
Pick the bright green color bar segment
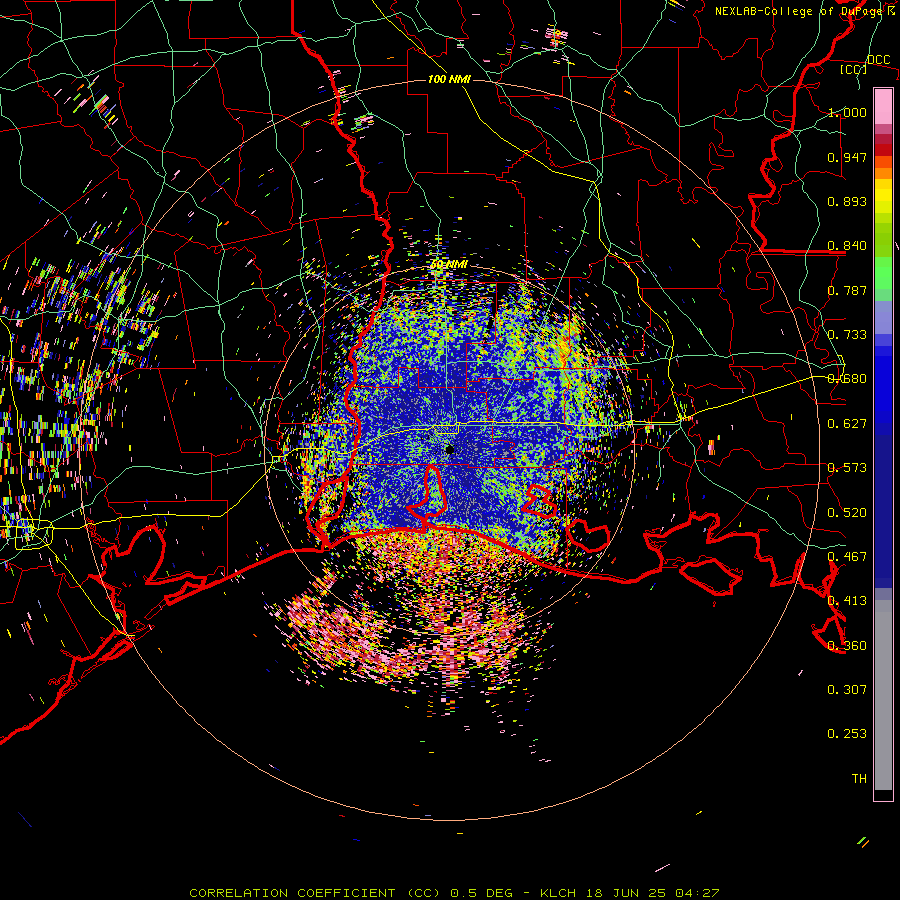(883, 273)
